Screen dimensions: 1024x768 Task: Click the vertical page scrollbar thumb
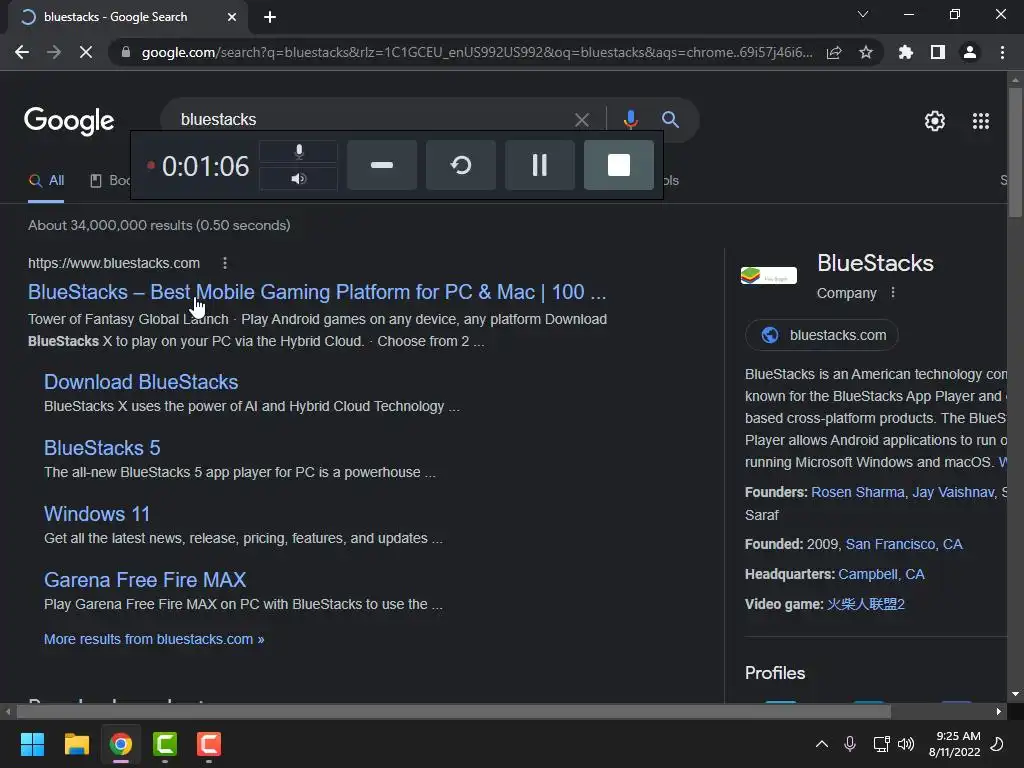[1015, 152]
